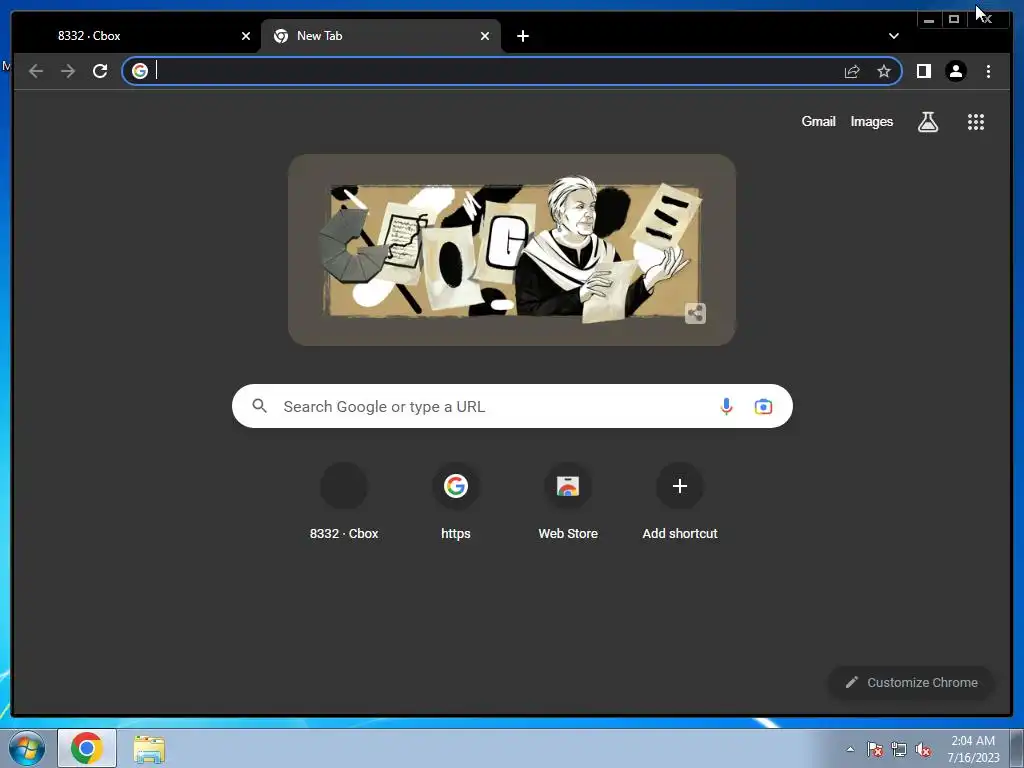Click the Google icon in the address bar
The image size is (1024, 768).
pos(140,71)
